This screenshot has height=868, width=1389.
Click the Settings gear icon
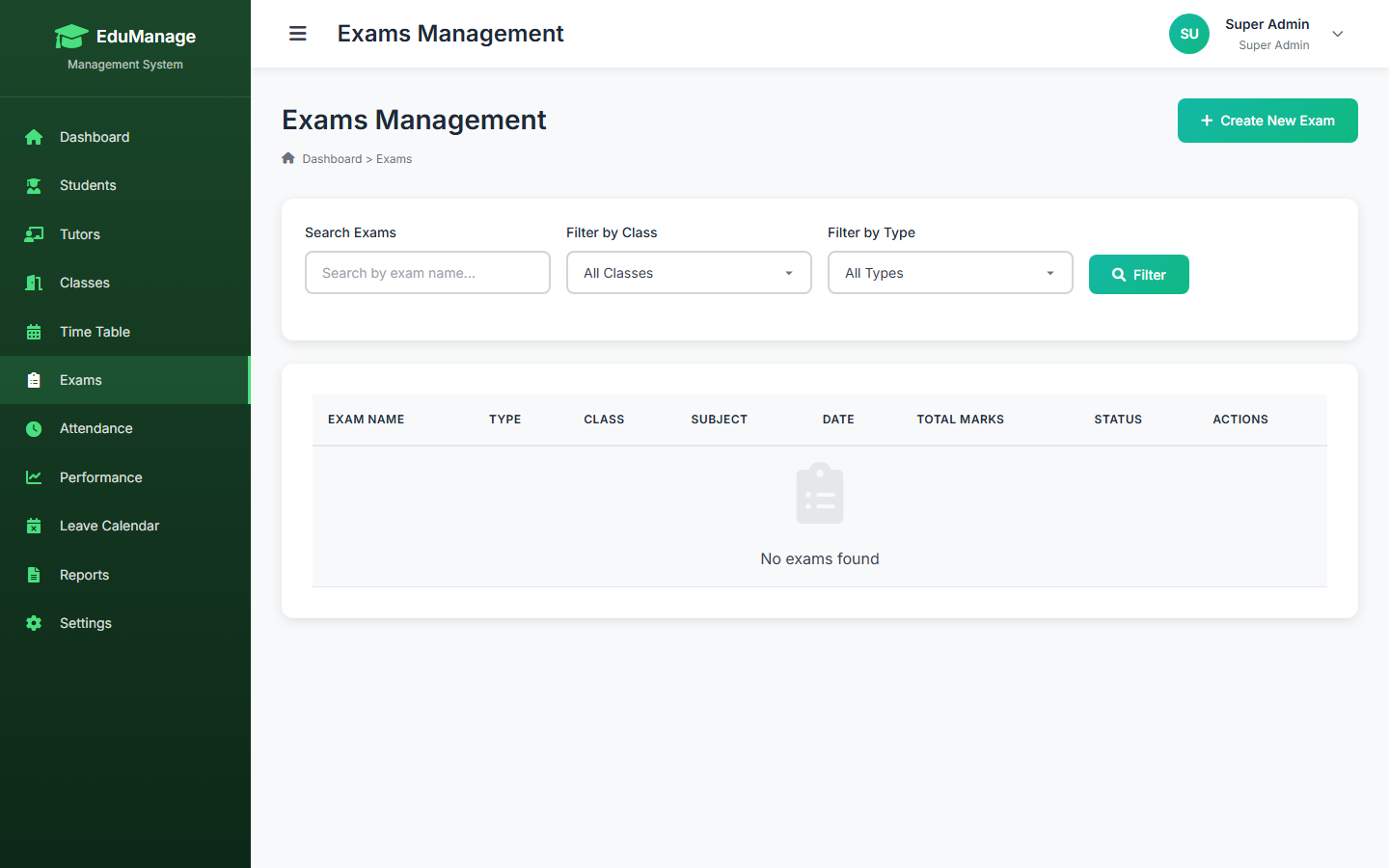[34, 623]
